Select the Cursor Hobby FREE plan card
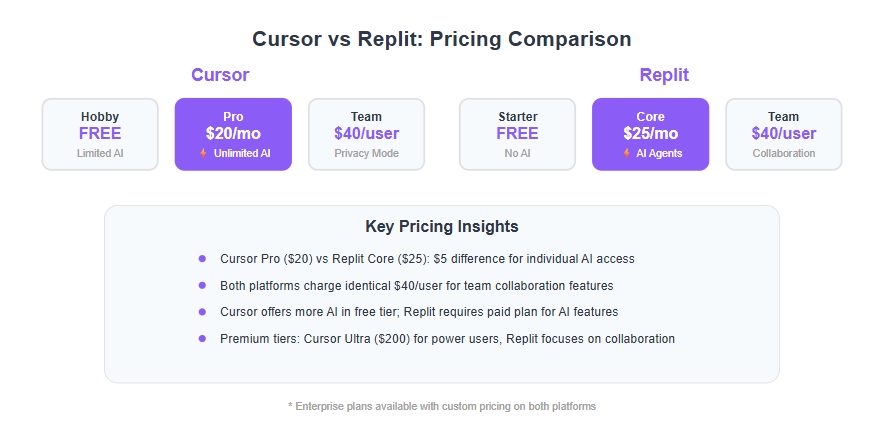This screenshot has height=437, width=880. pyautogui.click(x=100, y=134)
